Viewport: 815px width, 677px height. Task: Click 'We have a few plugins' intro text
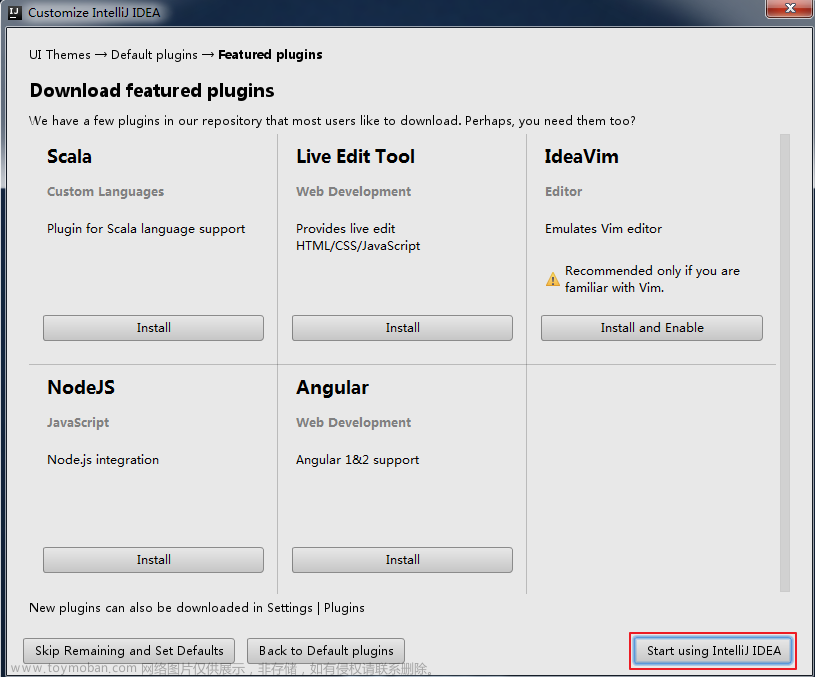tap(332, 121)
